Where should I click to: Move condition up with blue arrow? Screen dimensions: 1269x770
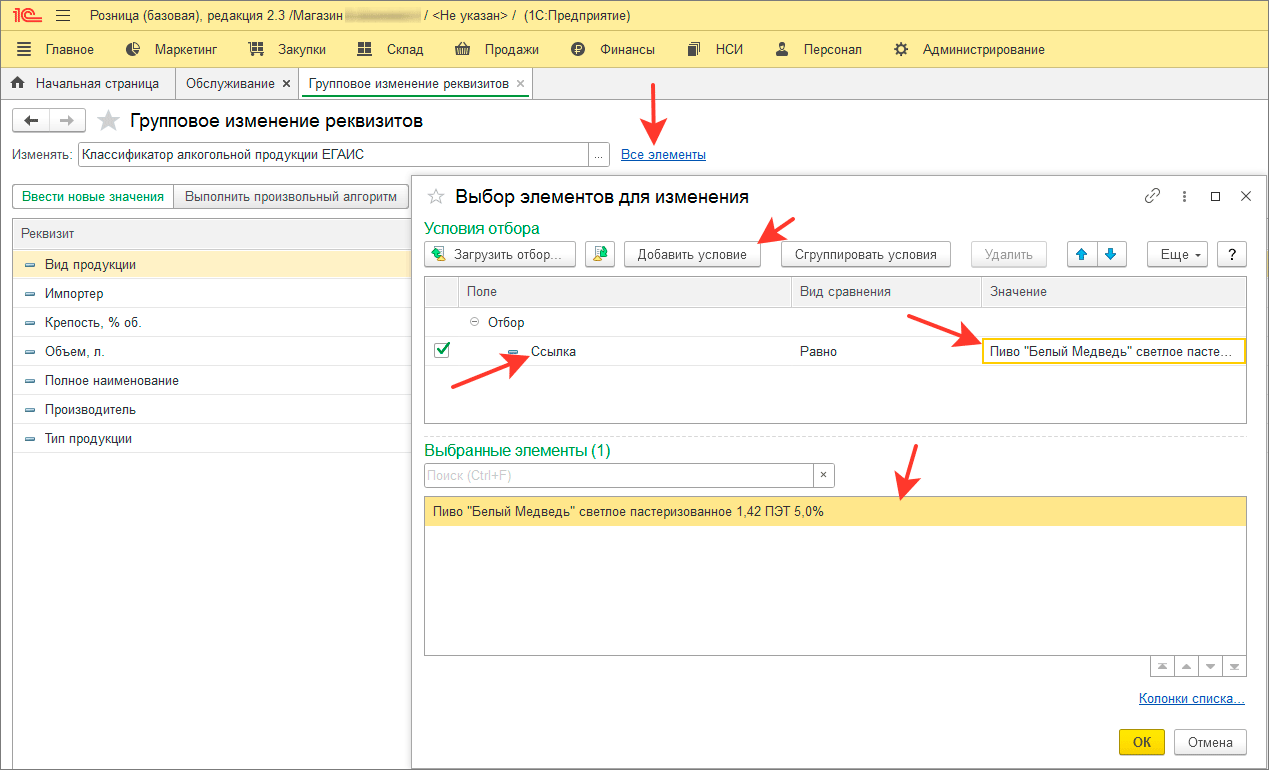tap(1082, 254)
